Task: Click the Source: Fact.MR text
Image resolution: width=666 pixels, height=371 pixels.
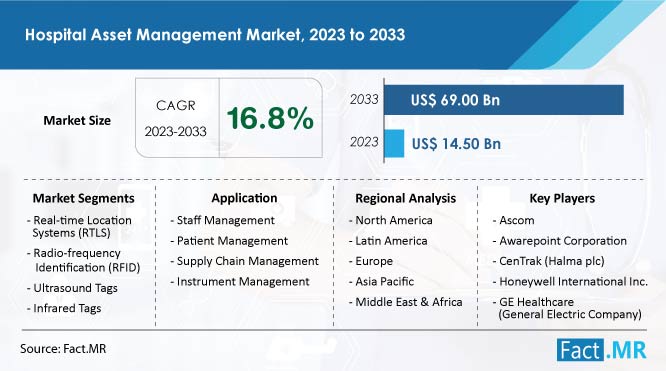Action: (63, 349)
